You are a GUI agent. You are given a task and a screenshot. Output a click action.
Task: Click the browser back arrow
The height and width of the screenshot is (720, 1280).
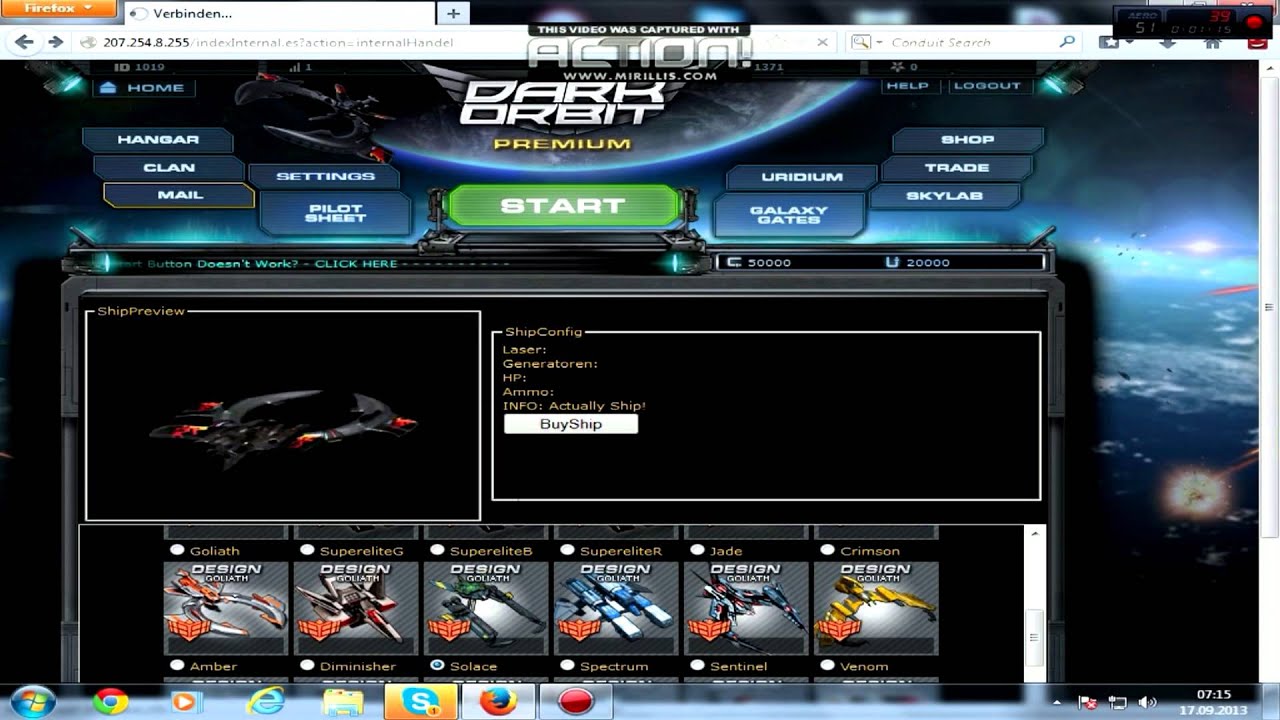click(24, 42)
